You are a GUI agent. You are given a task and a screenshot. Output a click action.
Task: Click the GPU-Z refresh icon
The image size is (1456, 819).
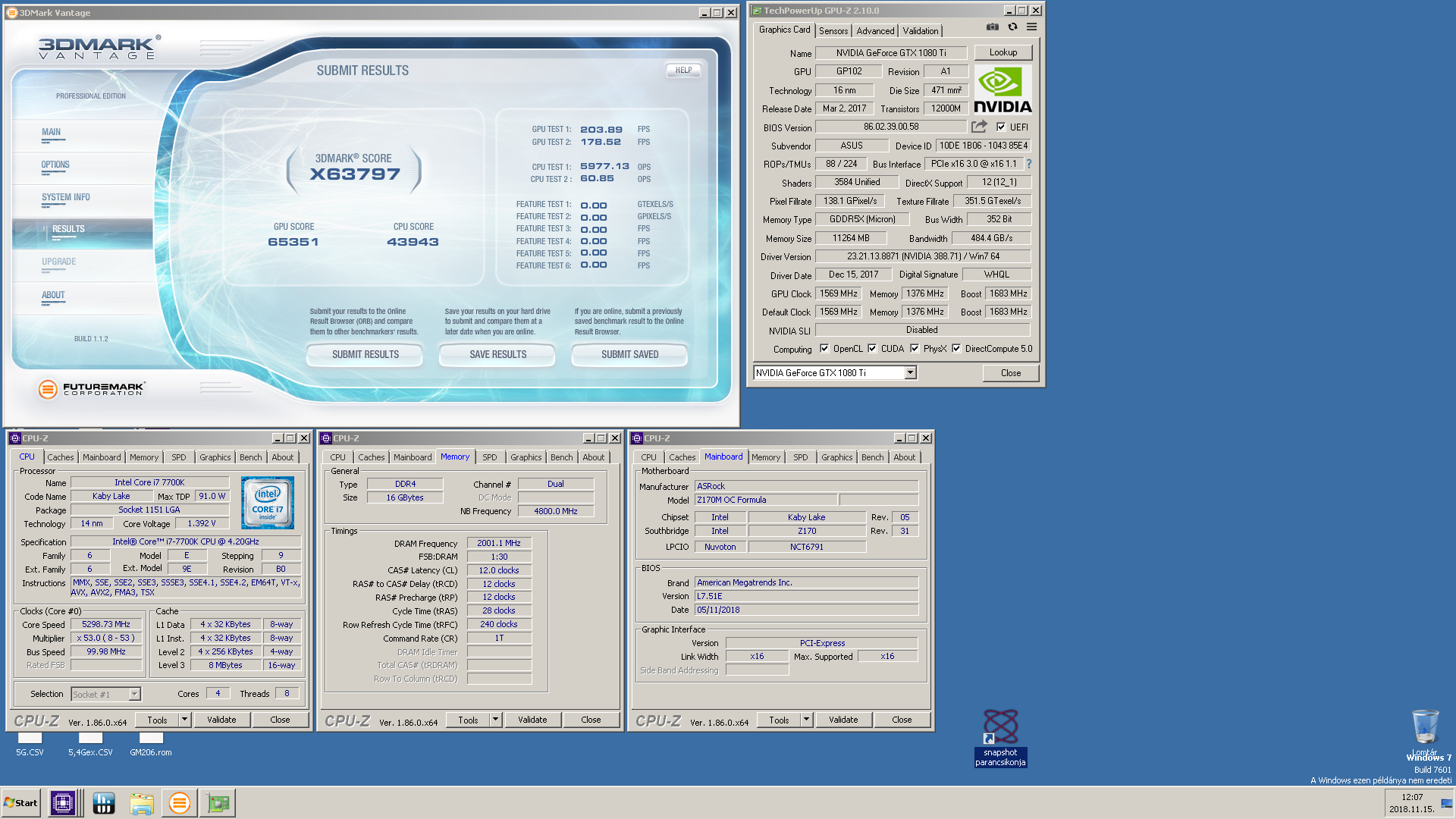pos(1012,27)
